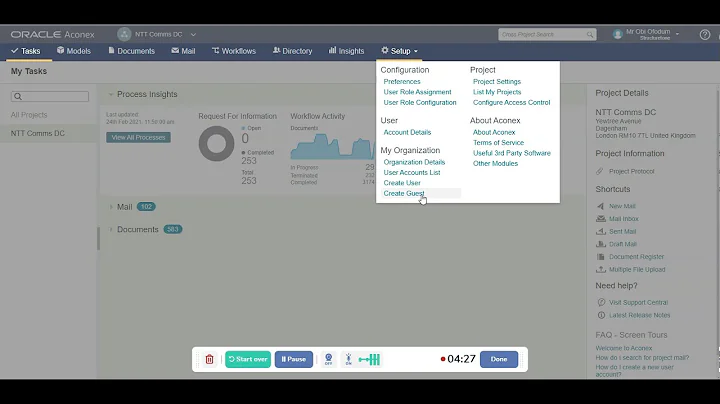Screen dimensions: 720x404
Task: Open the Insights tab
Action: coord(346,51)
